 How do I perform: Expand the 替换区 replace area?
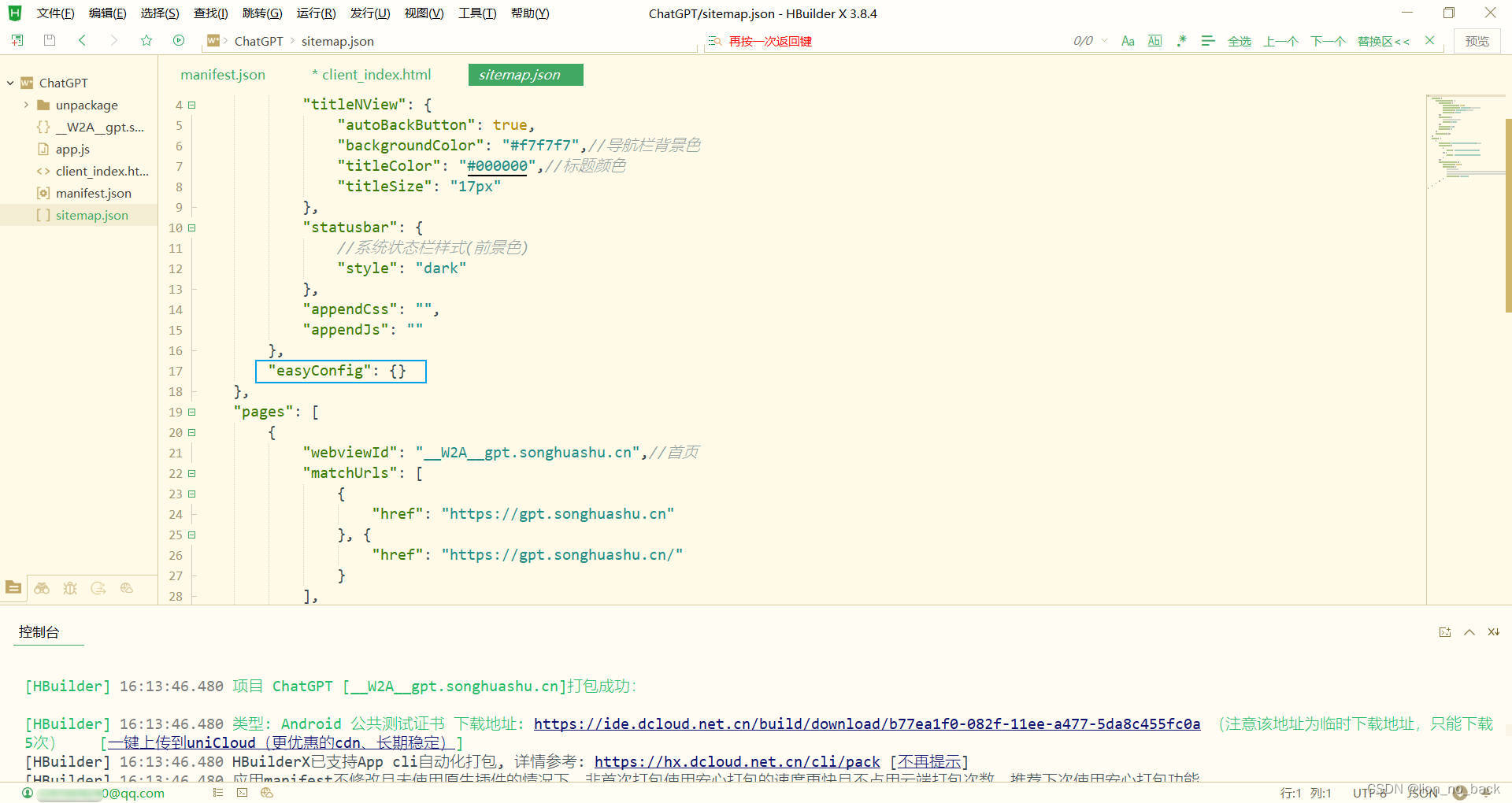[1383, 41]
